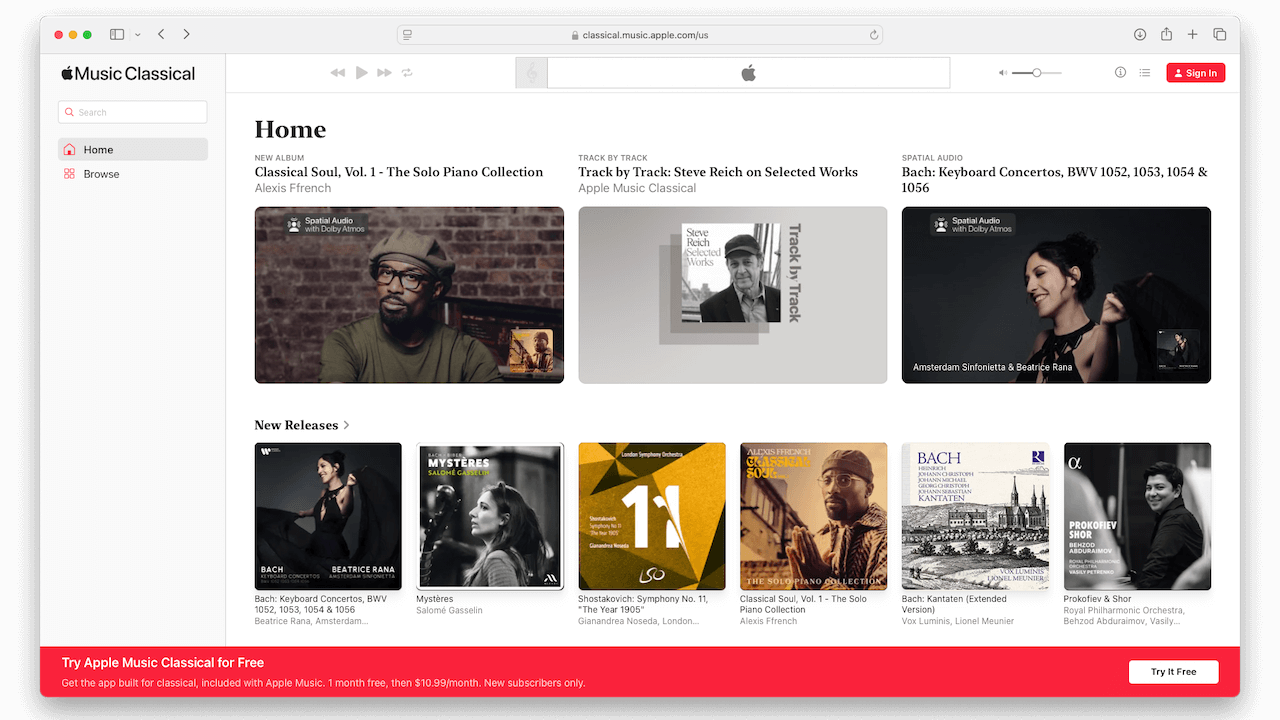Click the Share icon in Safari toolbar
This screenshot has height=720, width=1280.
(x=1166, y=34)
